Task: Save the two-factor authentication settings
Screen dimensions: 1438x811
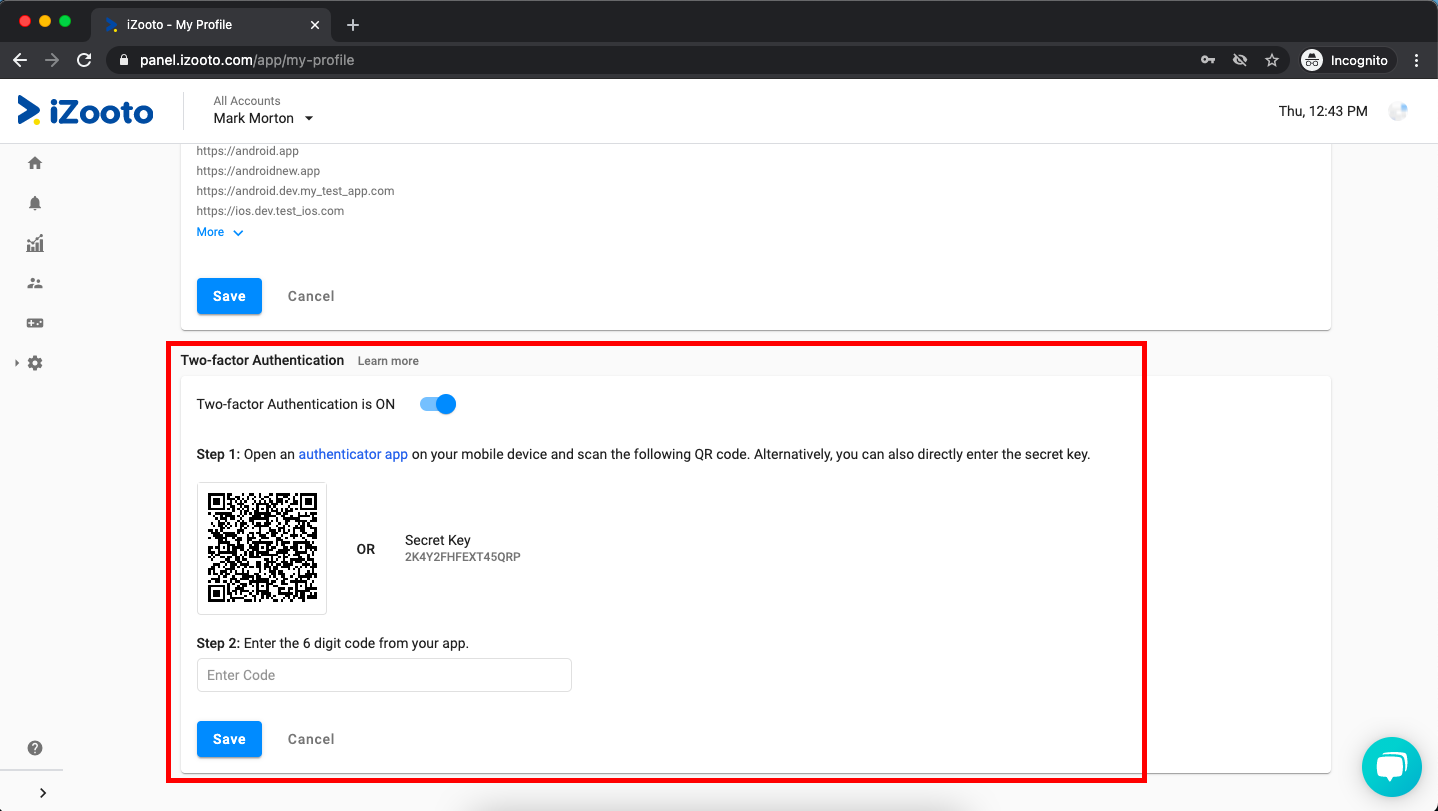Action: click(229, 739)
